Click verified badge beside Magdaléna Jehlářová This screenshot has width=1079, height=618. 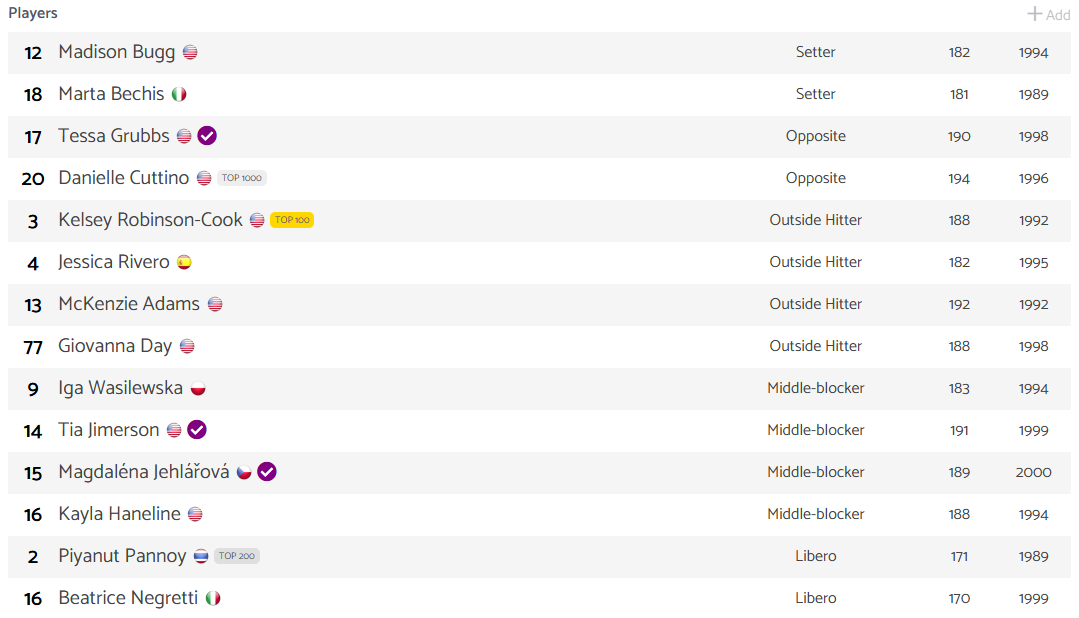click(x=267, y=471)
